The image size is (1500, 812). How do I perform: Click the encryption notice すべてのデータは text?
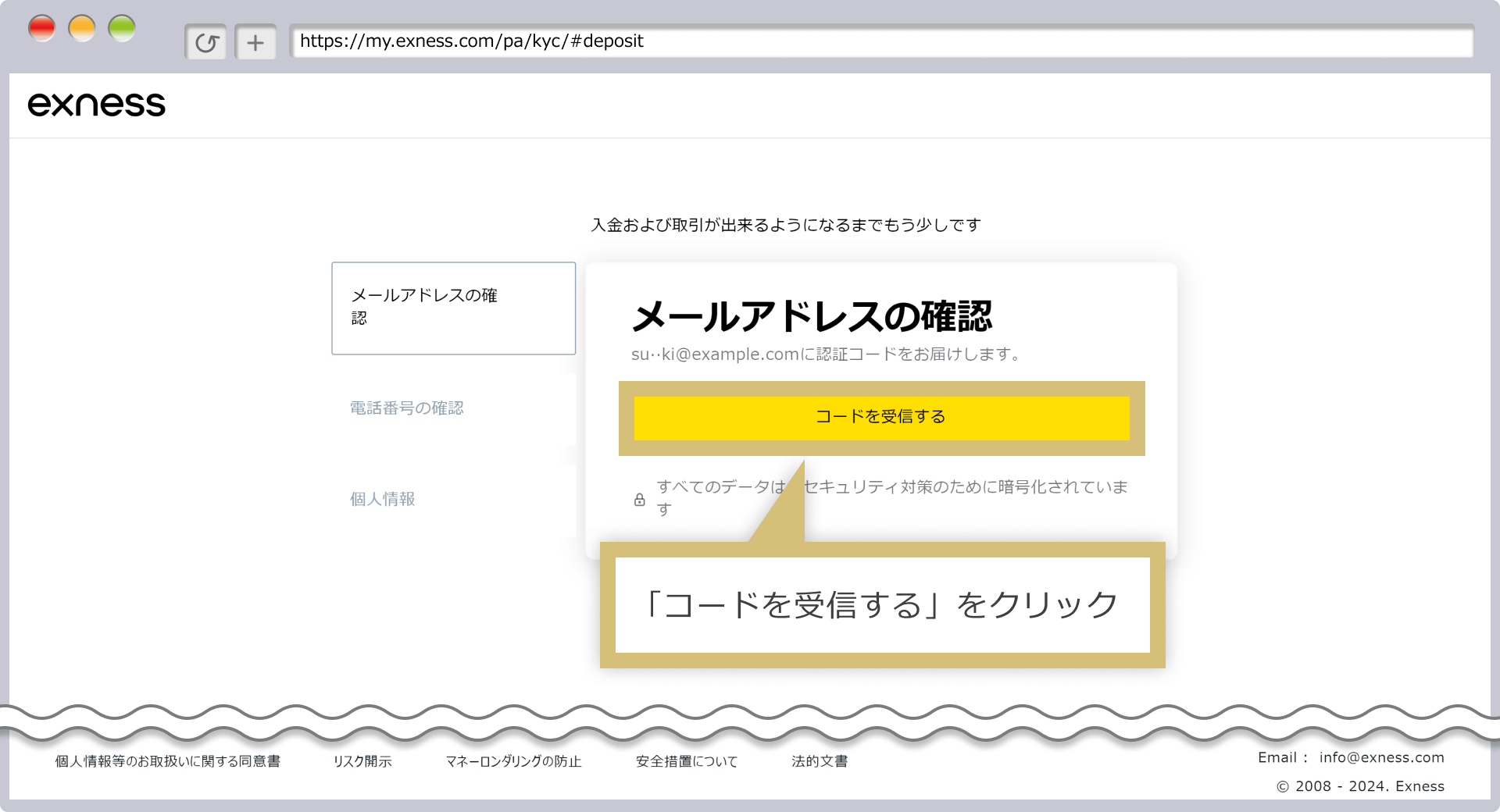click(893, 497)
